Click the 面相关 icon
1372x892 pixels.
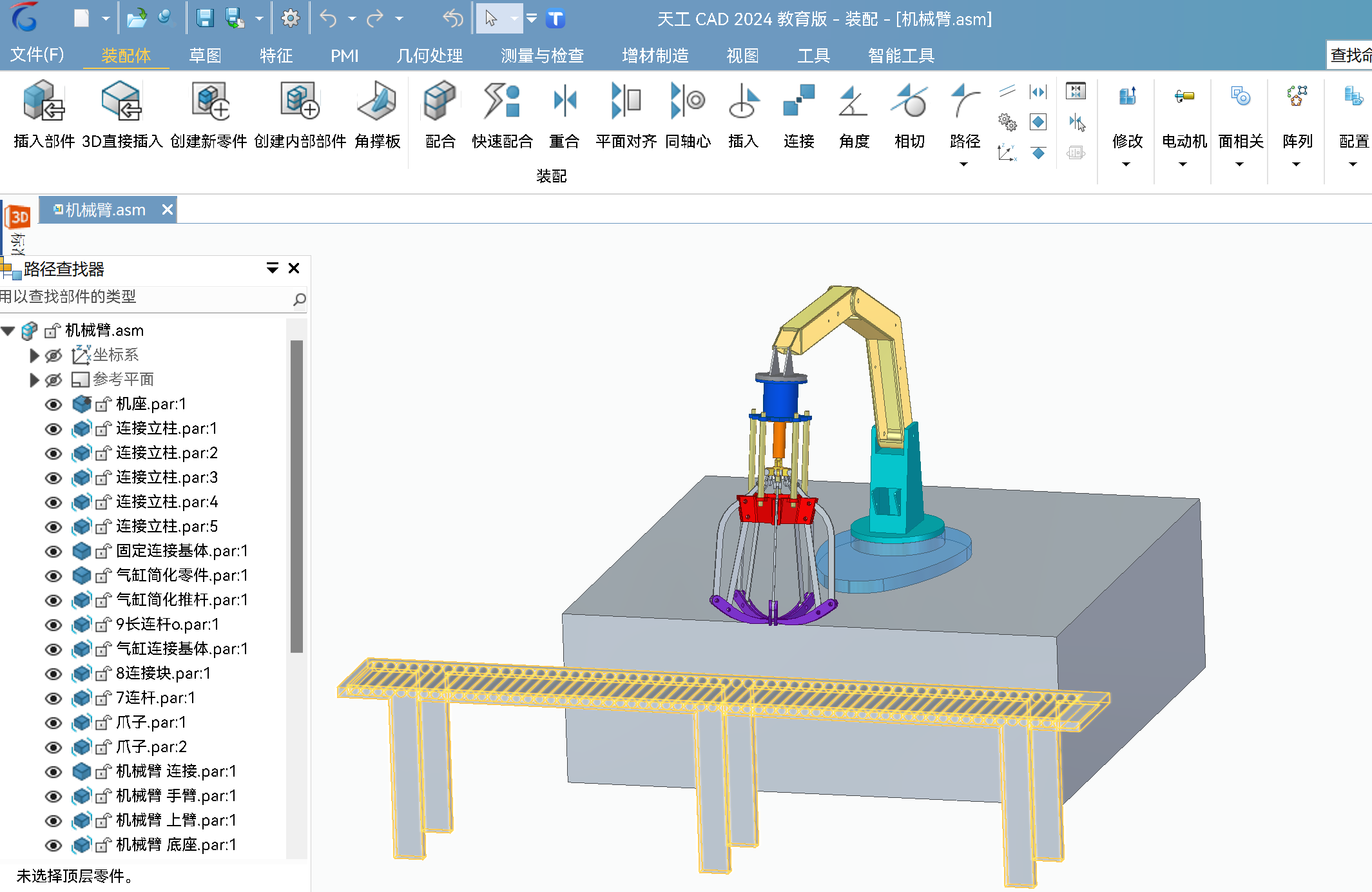tap(1241, 97)
